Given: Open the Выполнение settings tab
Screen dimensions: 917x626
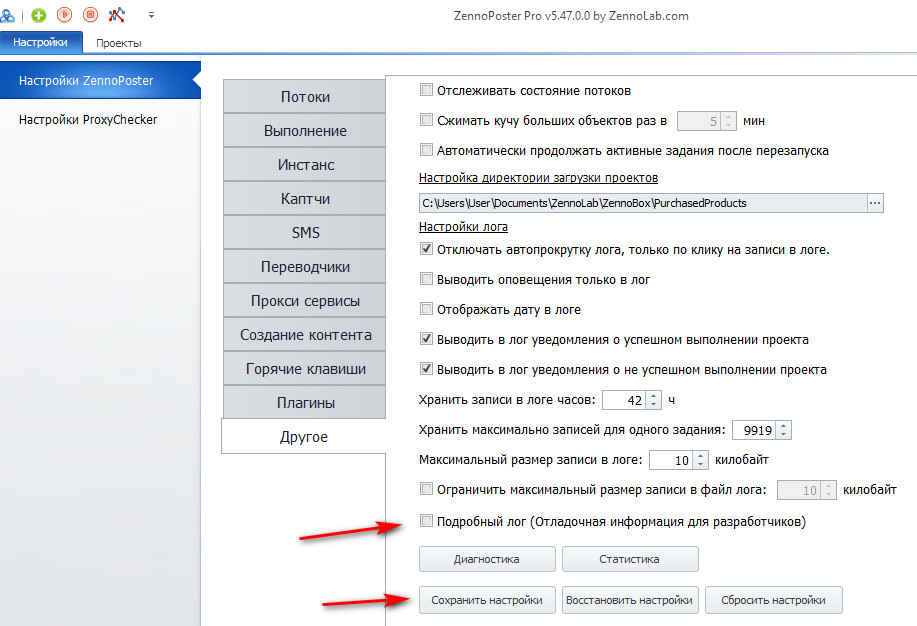Looking at the screenshot, I should point(305,130).
